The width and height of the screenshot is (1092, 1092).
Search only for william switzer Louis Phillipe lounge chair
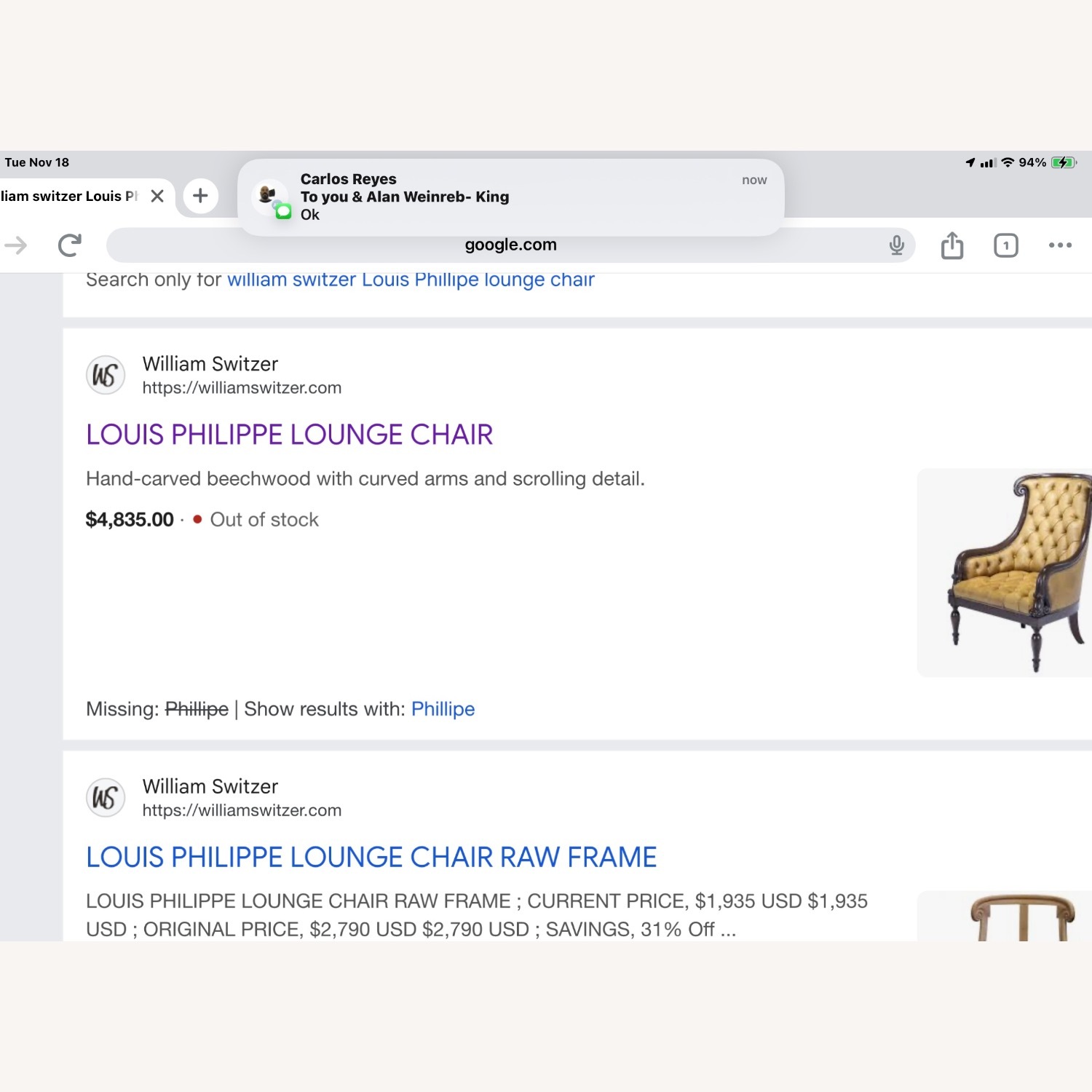coord(410,279)
